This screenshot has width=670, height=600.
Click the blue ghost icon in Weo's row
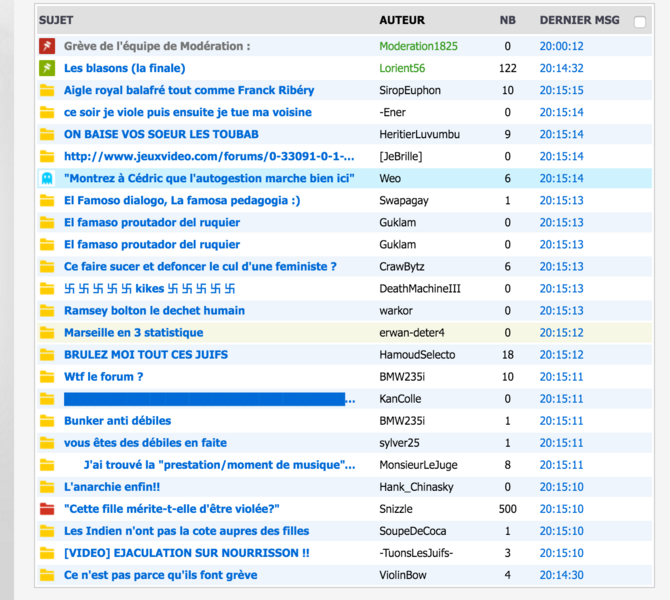tap(46, 178)
